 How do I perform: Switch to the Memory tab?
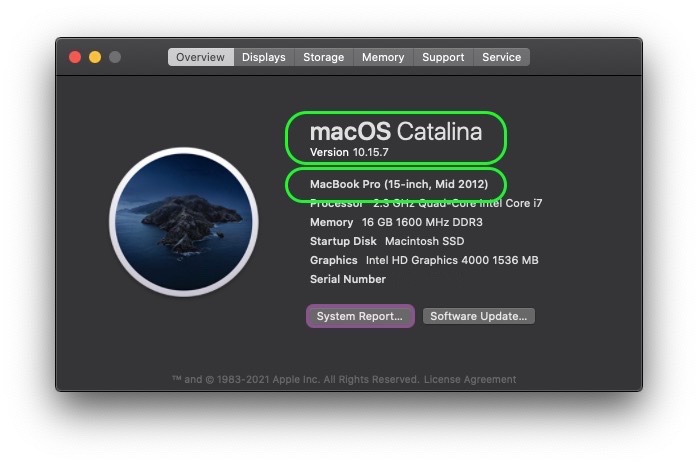[x=383, y=57]
